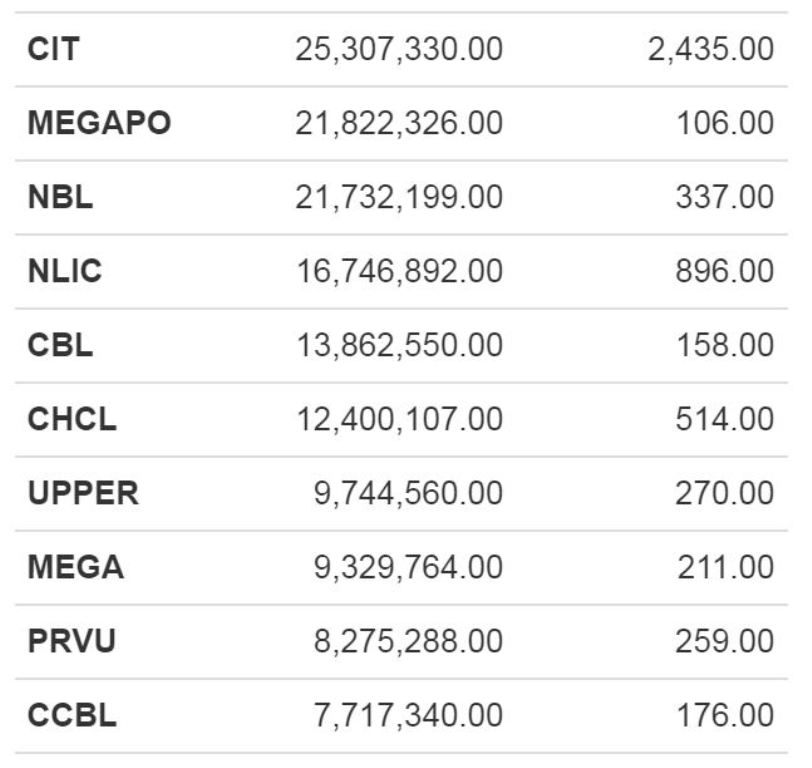Open the MEGAPO stock symbol

pyautogui.click(x=99, y=123)
